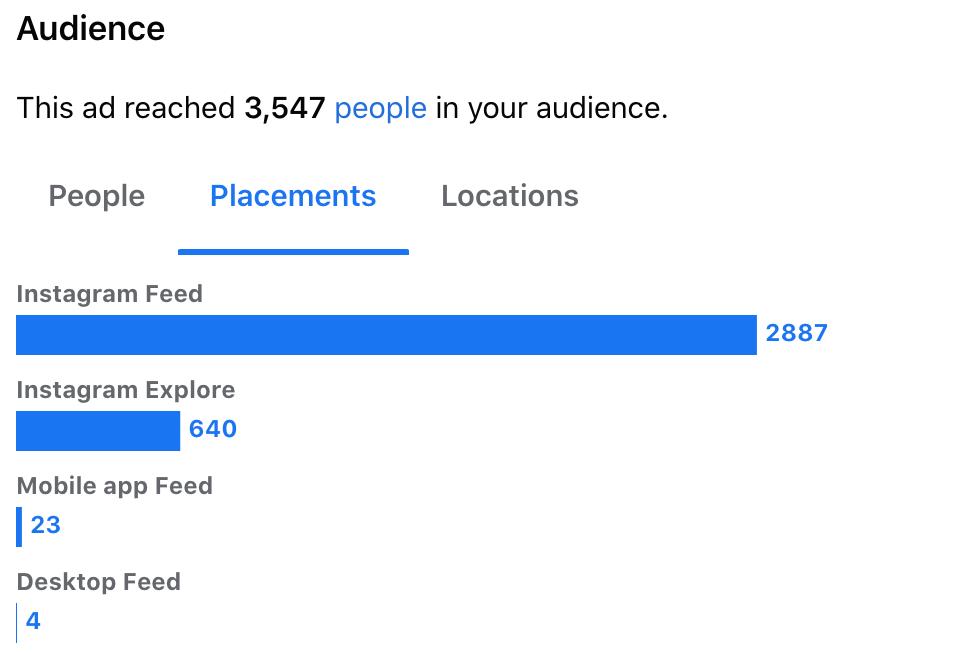Screen dimensions: 954x652
Task: Select the Placements tab
Action: coord(293,196)
